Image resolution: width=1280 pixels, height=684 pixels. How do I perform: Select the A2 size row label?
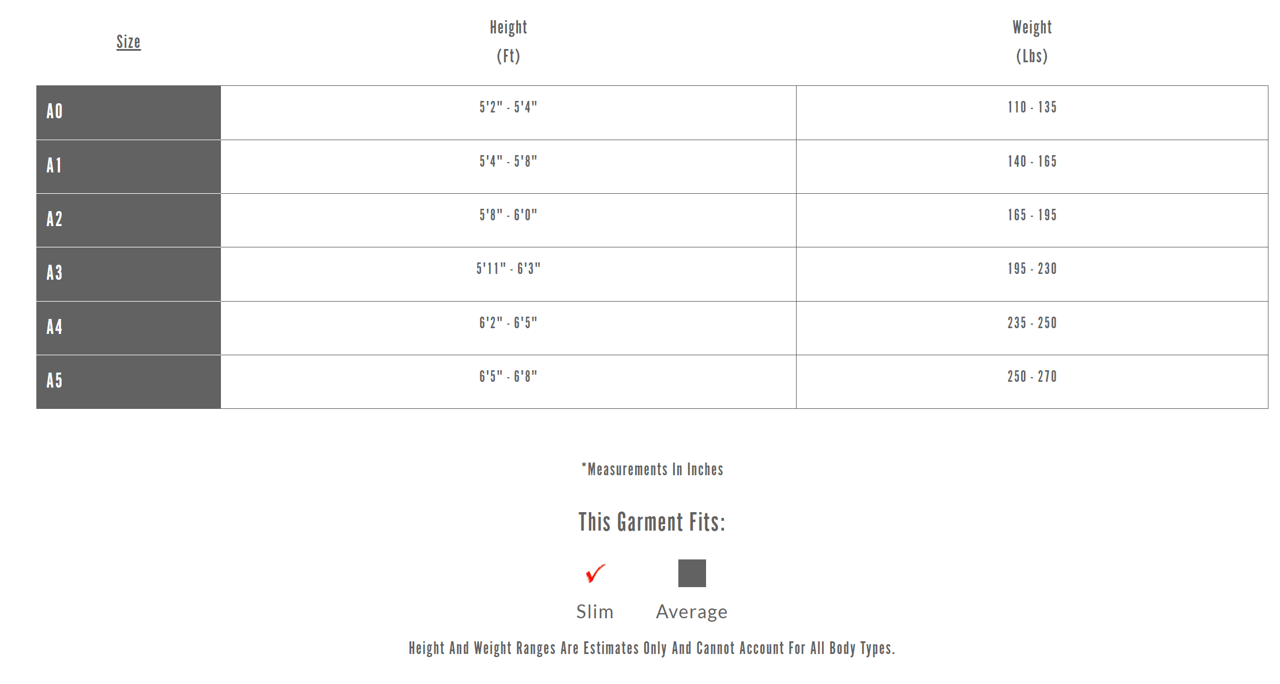pos(55,219)
